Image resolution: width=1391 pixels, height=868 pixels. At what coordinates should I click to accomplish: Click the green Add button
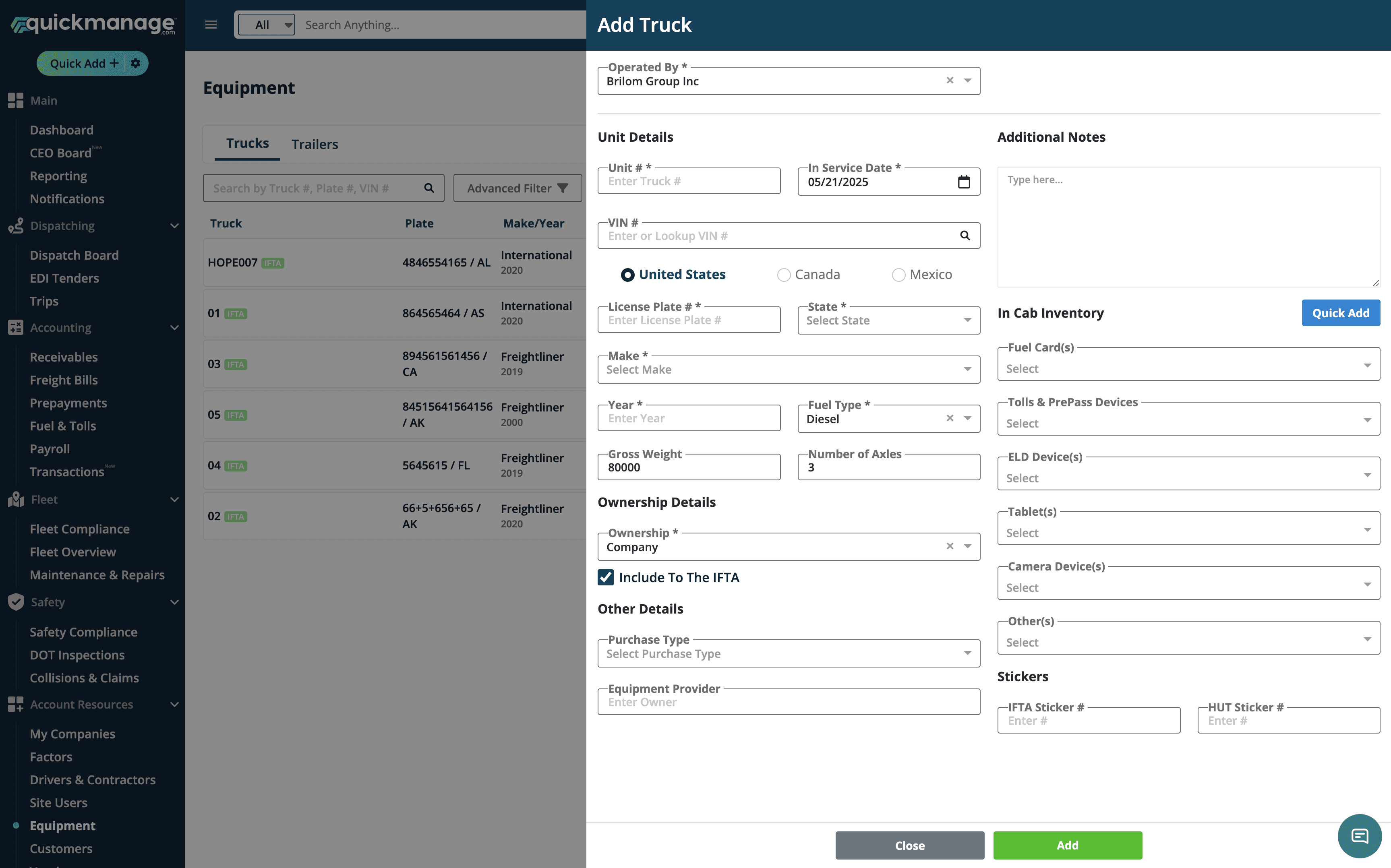point(1067,845)
